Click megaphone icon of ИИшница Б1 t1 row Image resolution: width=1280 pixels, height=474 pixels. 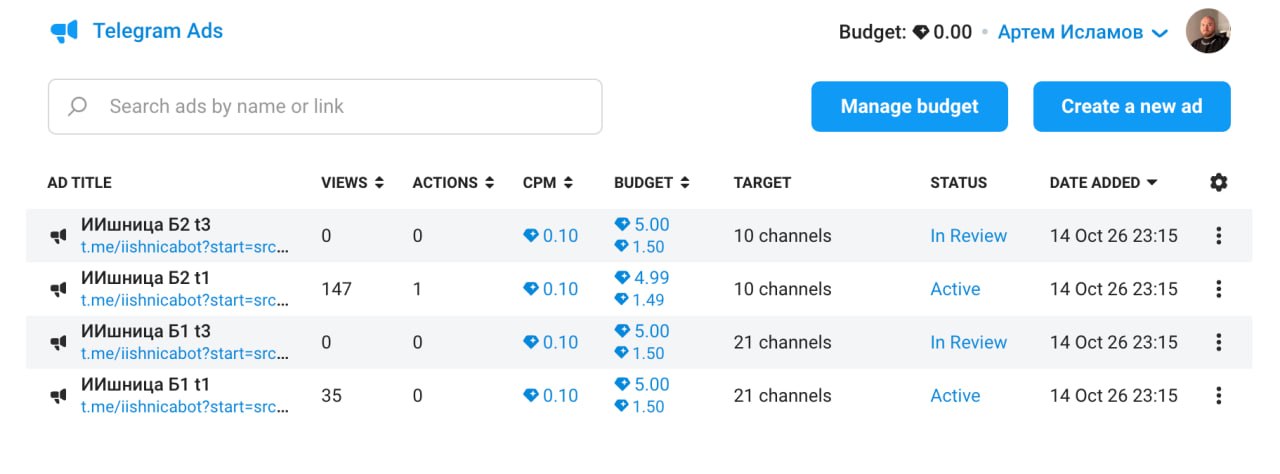pos(58,395)
